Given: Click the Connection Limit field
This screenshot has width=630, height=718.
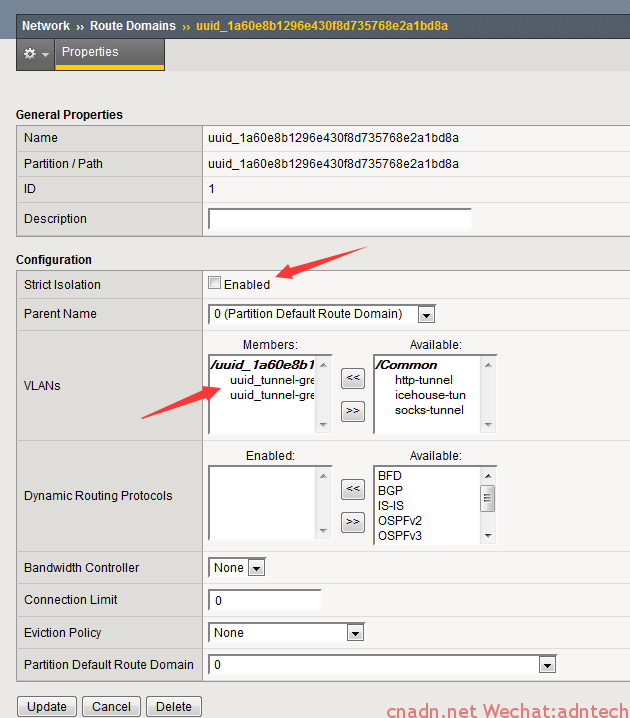Looking at the screenshot, I should coord(265,600).
